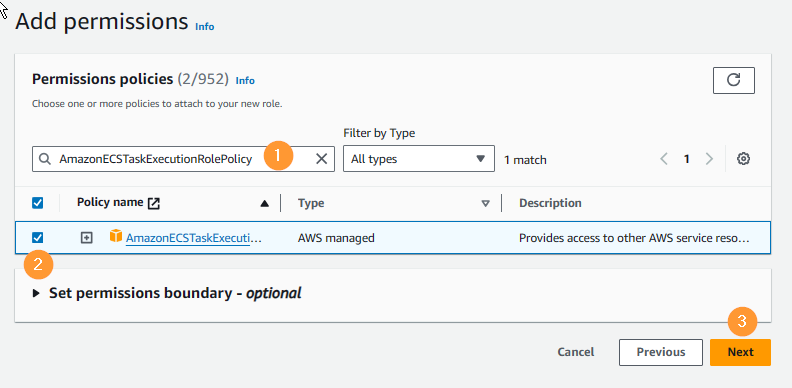The height and width of the screenshot is (388, 792).
Task: Refresh the permissions policies list
Action: 733,80
